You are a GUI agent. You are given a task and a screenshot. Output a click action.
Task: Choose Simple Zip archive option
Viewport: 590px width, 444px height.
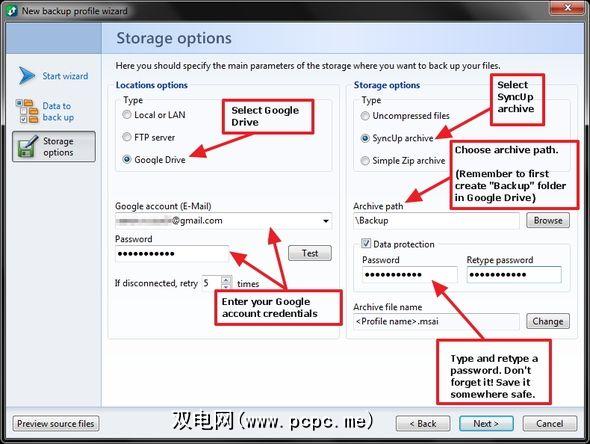[365, 161]
